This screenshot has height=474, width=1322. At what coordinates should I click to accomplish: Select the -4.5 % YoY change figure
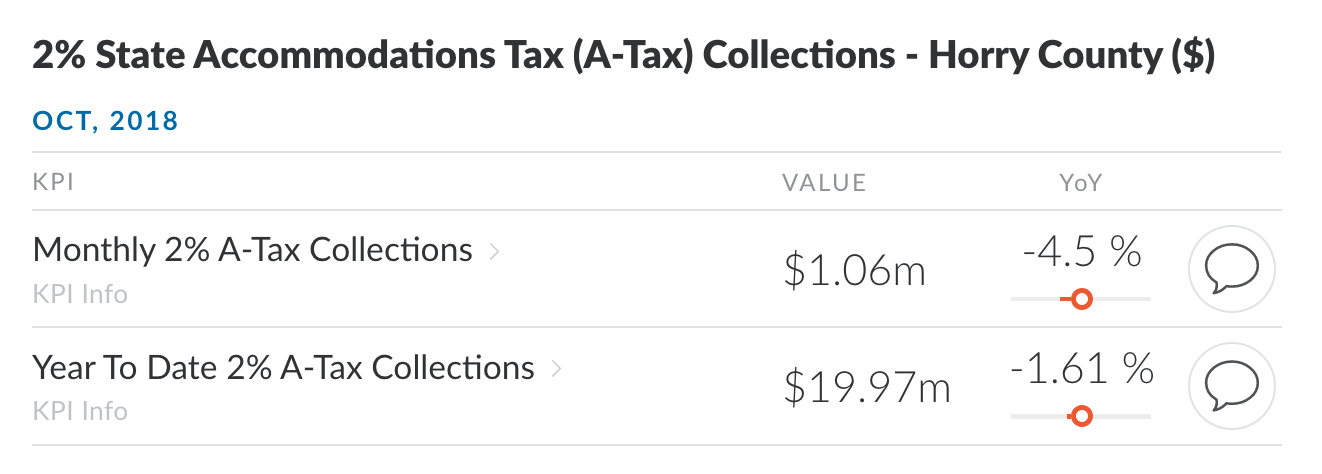[1081, 252]
